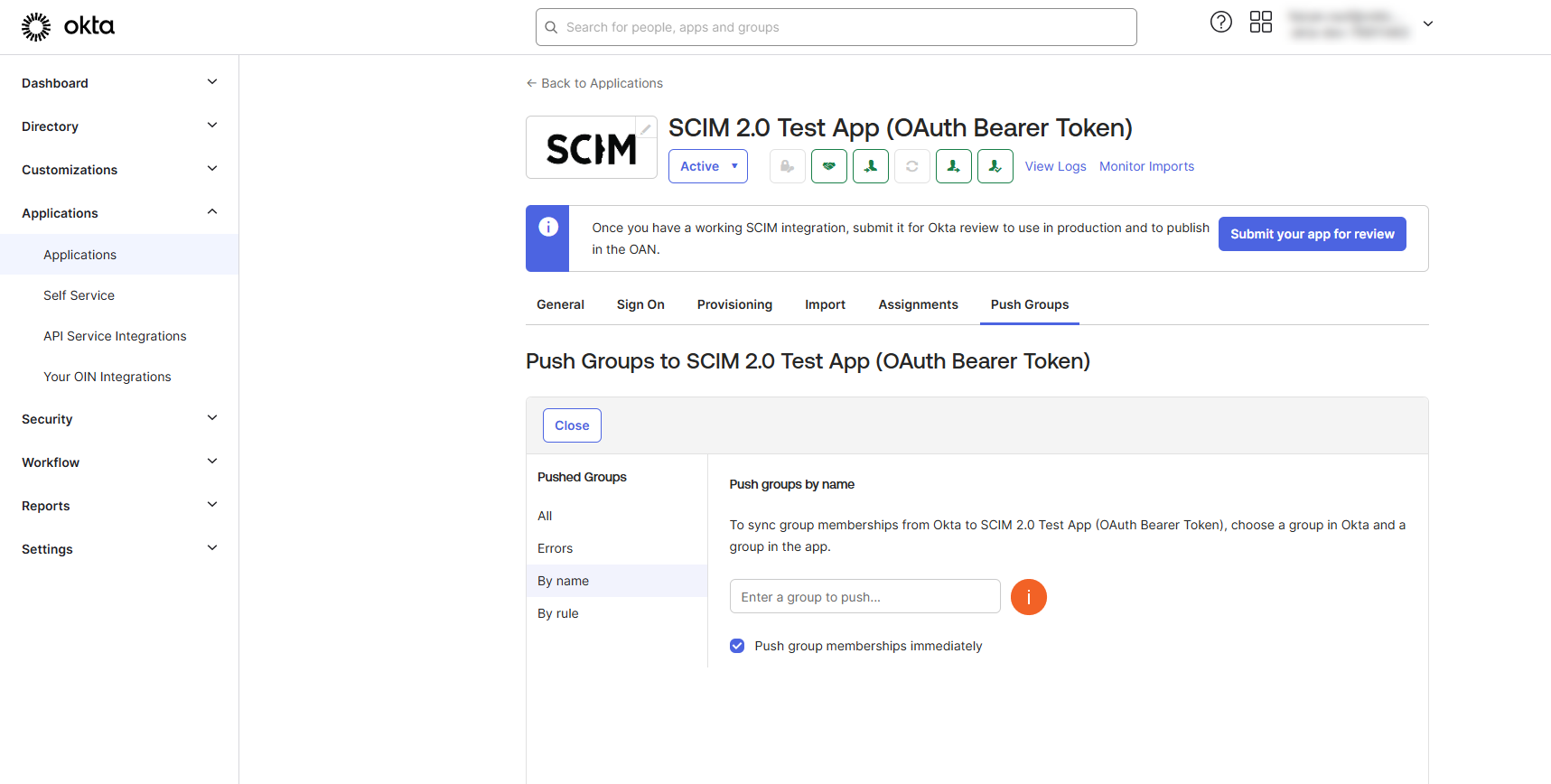Click the Enter a group to push field

(864, 597)
